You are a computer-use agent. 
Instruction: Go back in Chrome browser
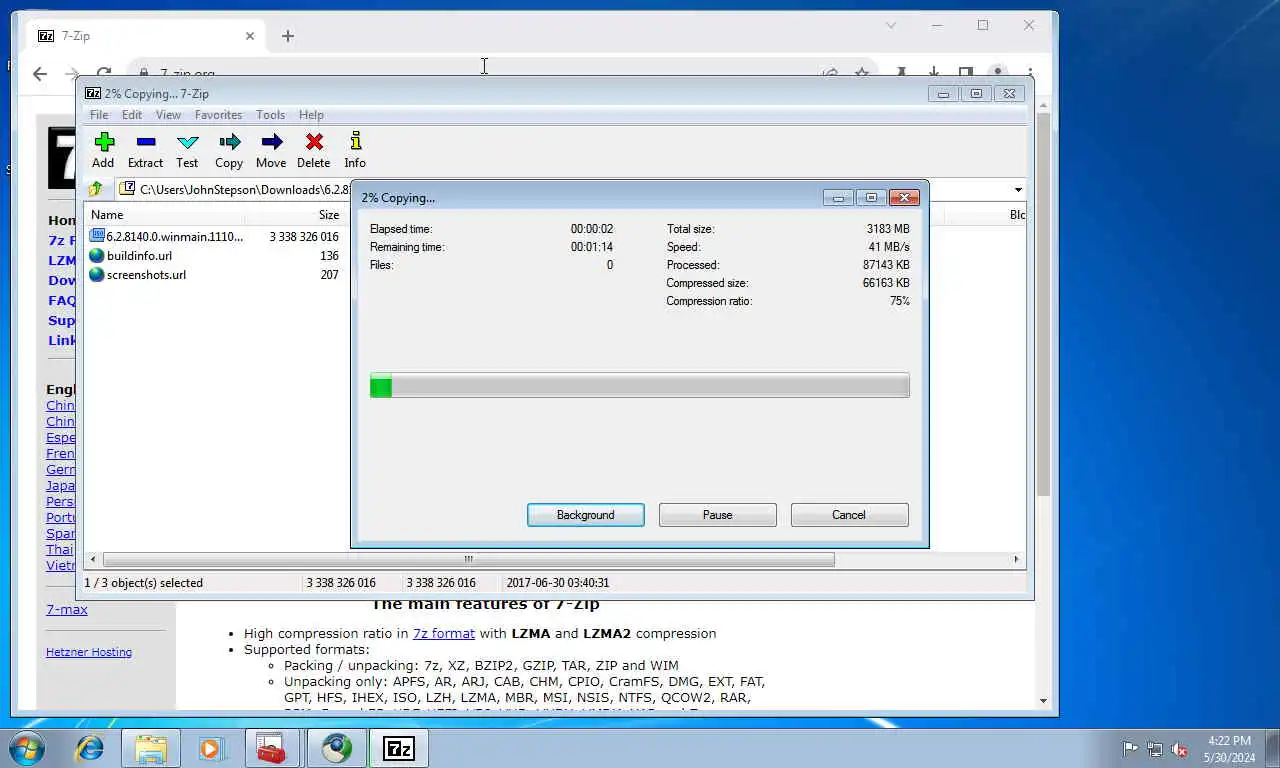[40, 73]
